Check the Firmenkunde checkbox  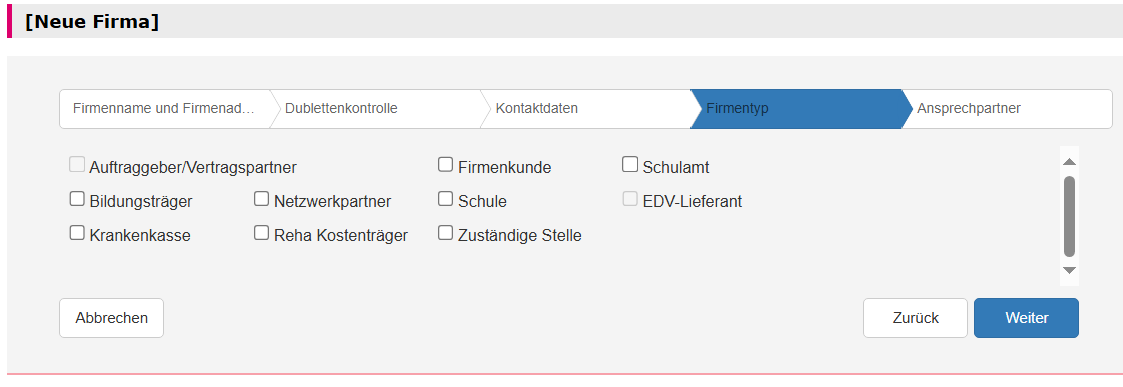pos(445,165)
